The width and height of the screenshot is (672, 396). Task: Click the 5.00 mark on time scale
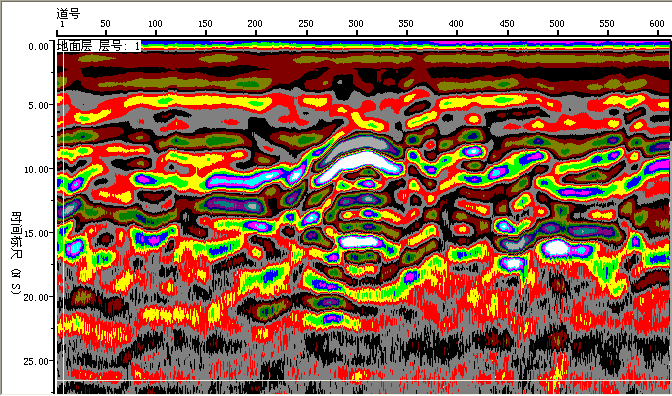(x=38, y=105)
